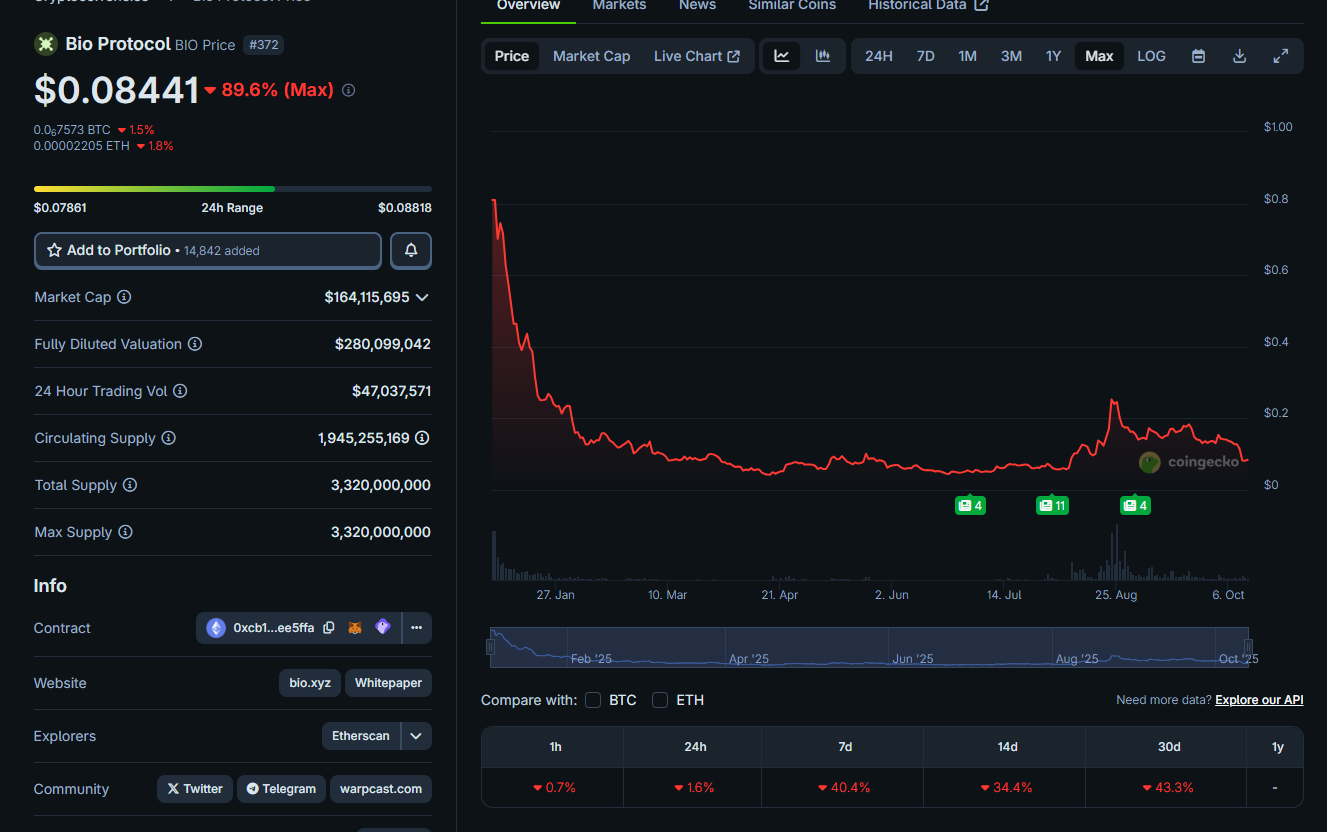
Task: Click the purple wallet gem icon
Action: click(382, 628)
